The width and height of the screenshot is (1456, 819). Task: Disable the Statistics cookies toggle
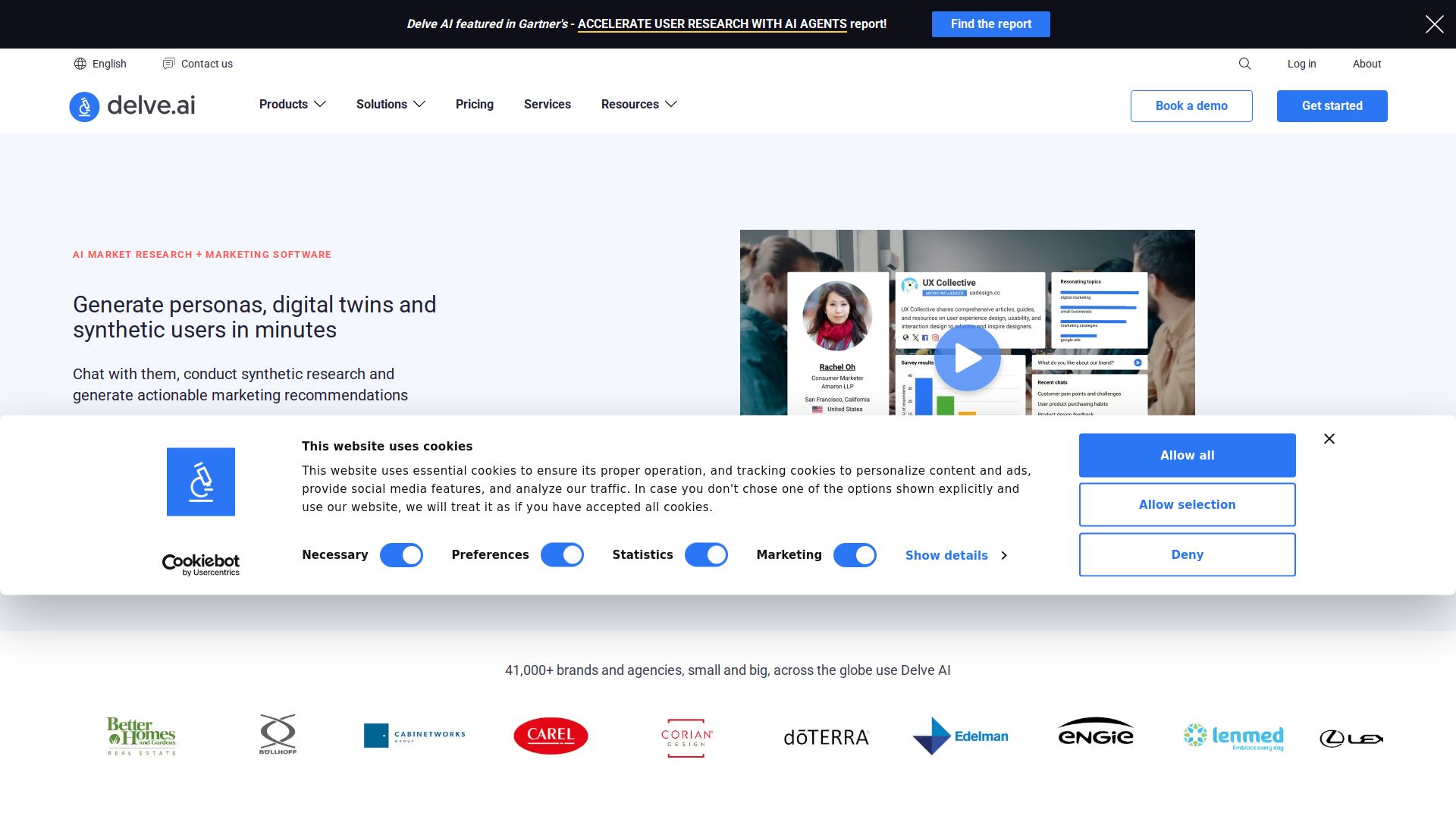coord(706,555)
